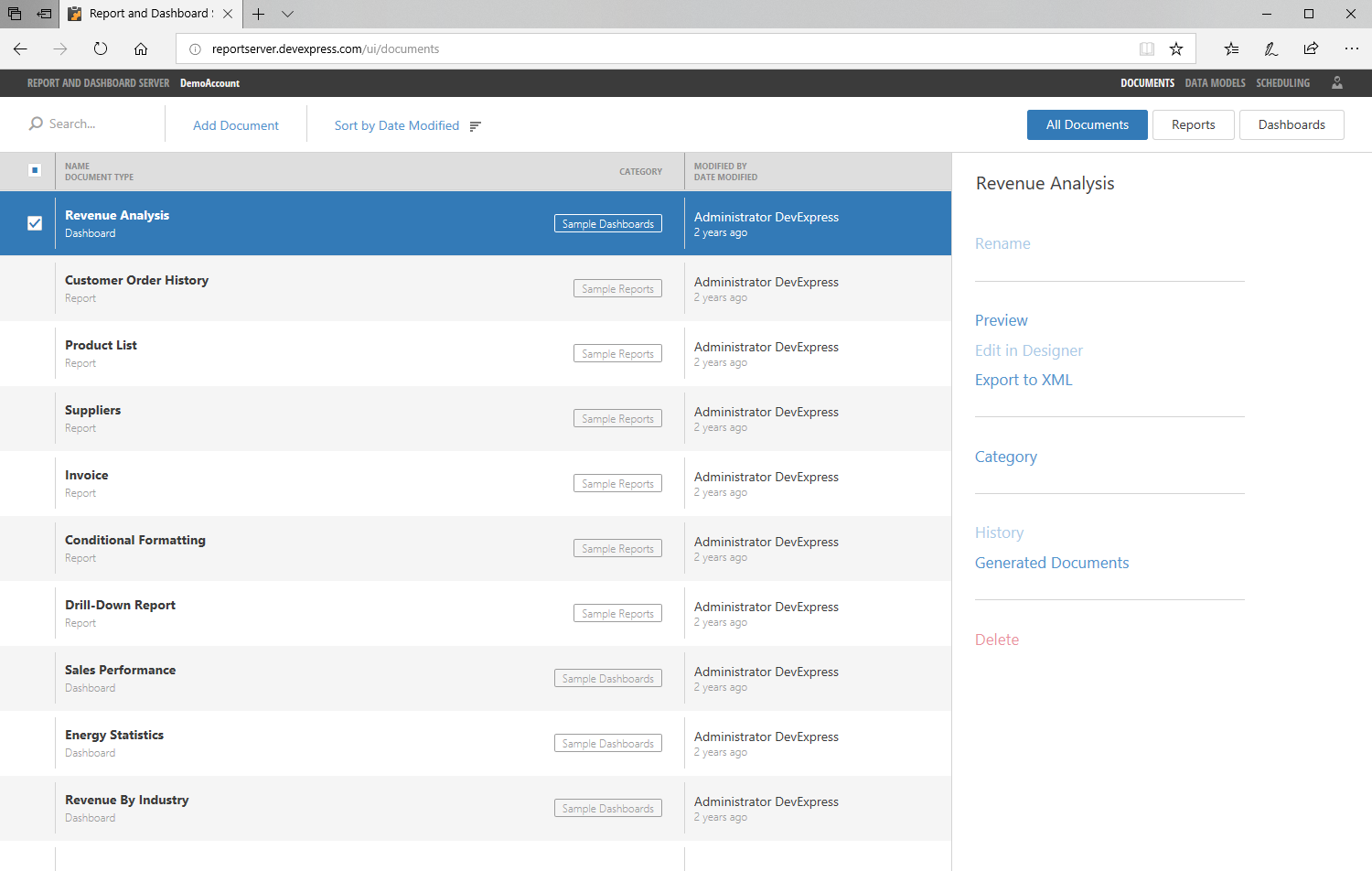Switch to the Data Models menu
This screenshot has width=1372, height=871.
(x=1215, y=82)
